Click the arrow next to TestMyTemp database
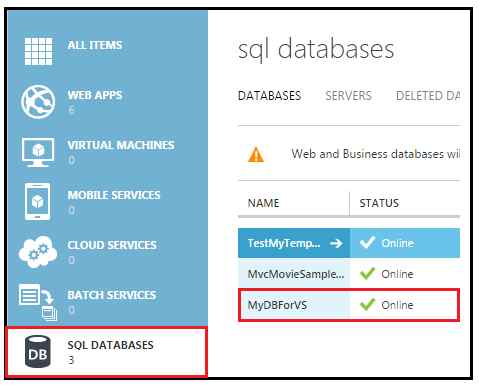The image size is (479, 386). [336, 243]
